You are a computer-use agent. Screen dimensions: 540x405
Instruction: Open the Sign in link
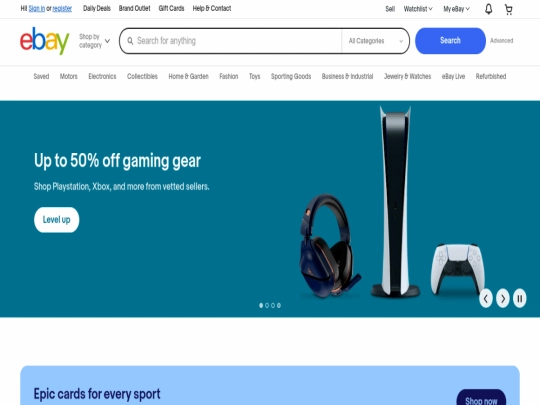(x=37, y=9)
